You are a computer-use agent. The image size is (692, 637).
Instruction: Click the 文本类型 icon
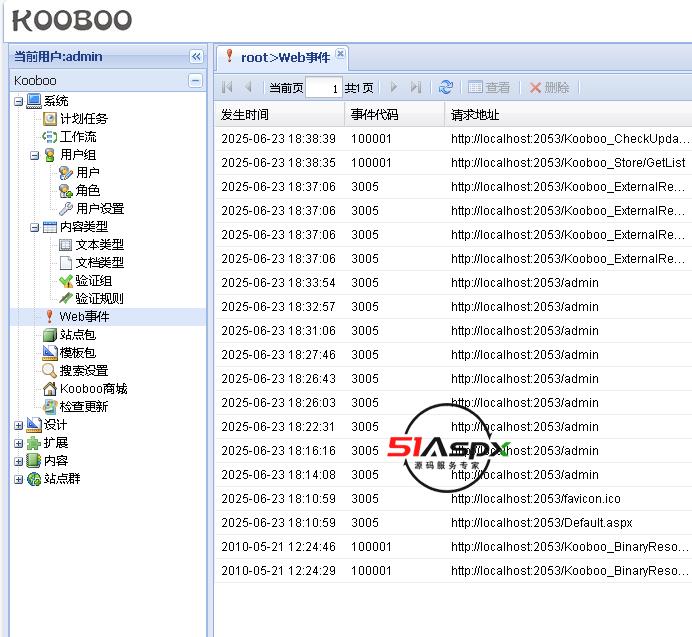66,245
